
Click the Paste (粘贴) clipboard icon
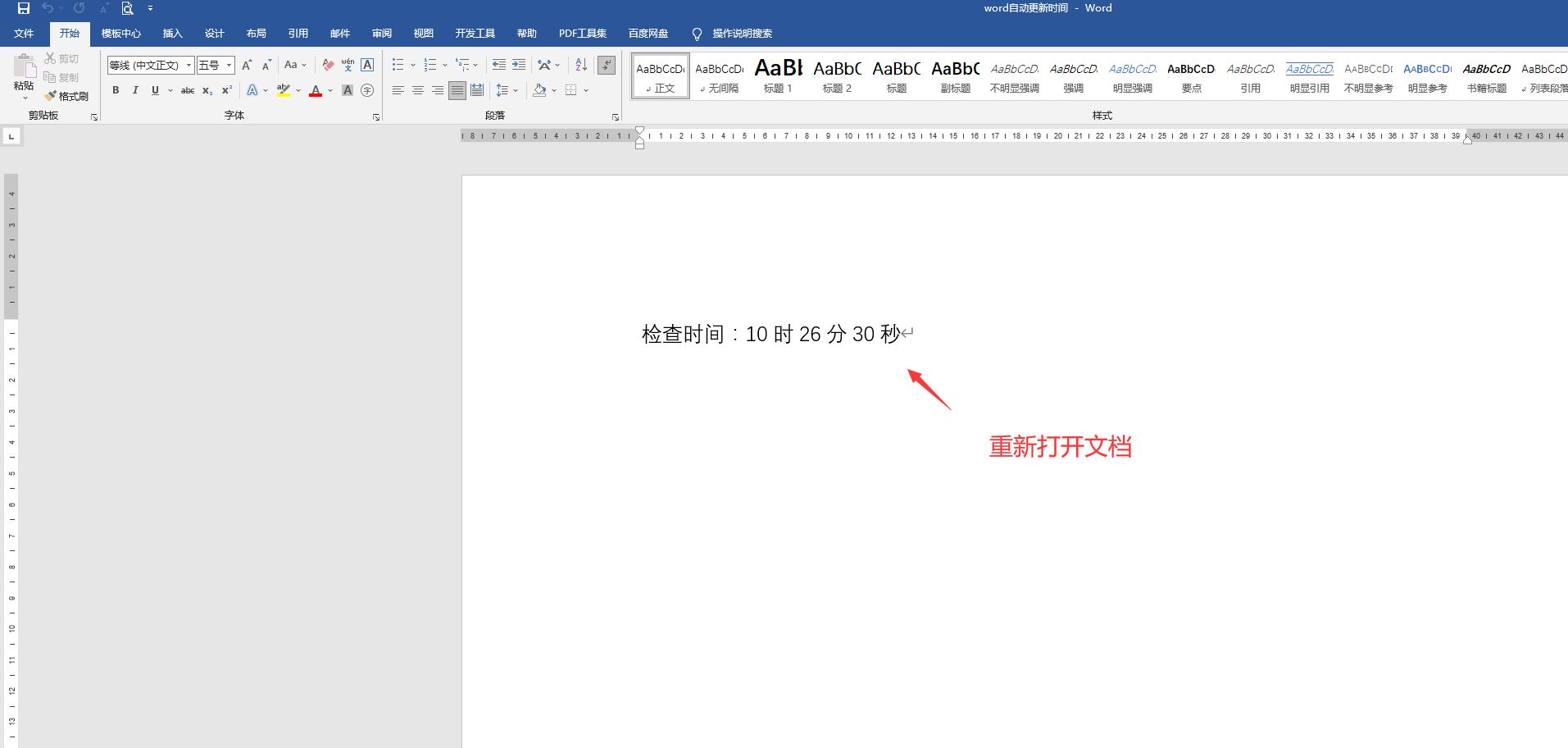click(x=25, y=66)
